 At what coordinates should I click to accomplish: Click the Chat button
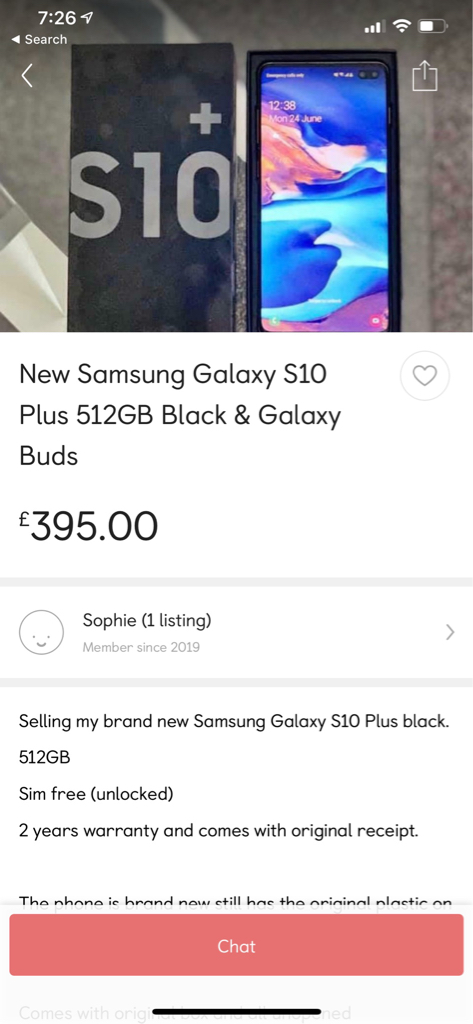point(236,946)
